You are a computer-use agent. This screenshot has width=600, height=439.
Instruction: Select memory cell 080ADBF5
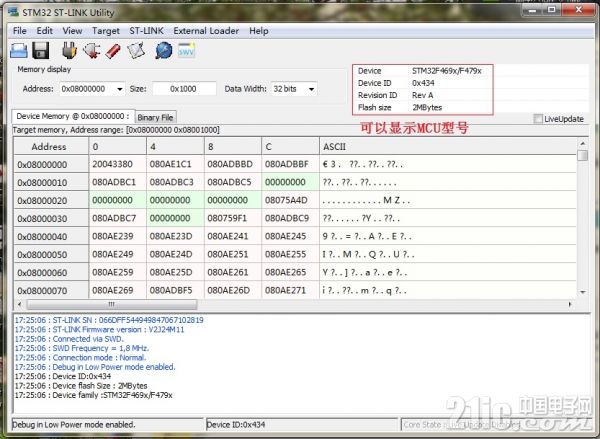tap(175, 290)
